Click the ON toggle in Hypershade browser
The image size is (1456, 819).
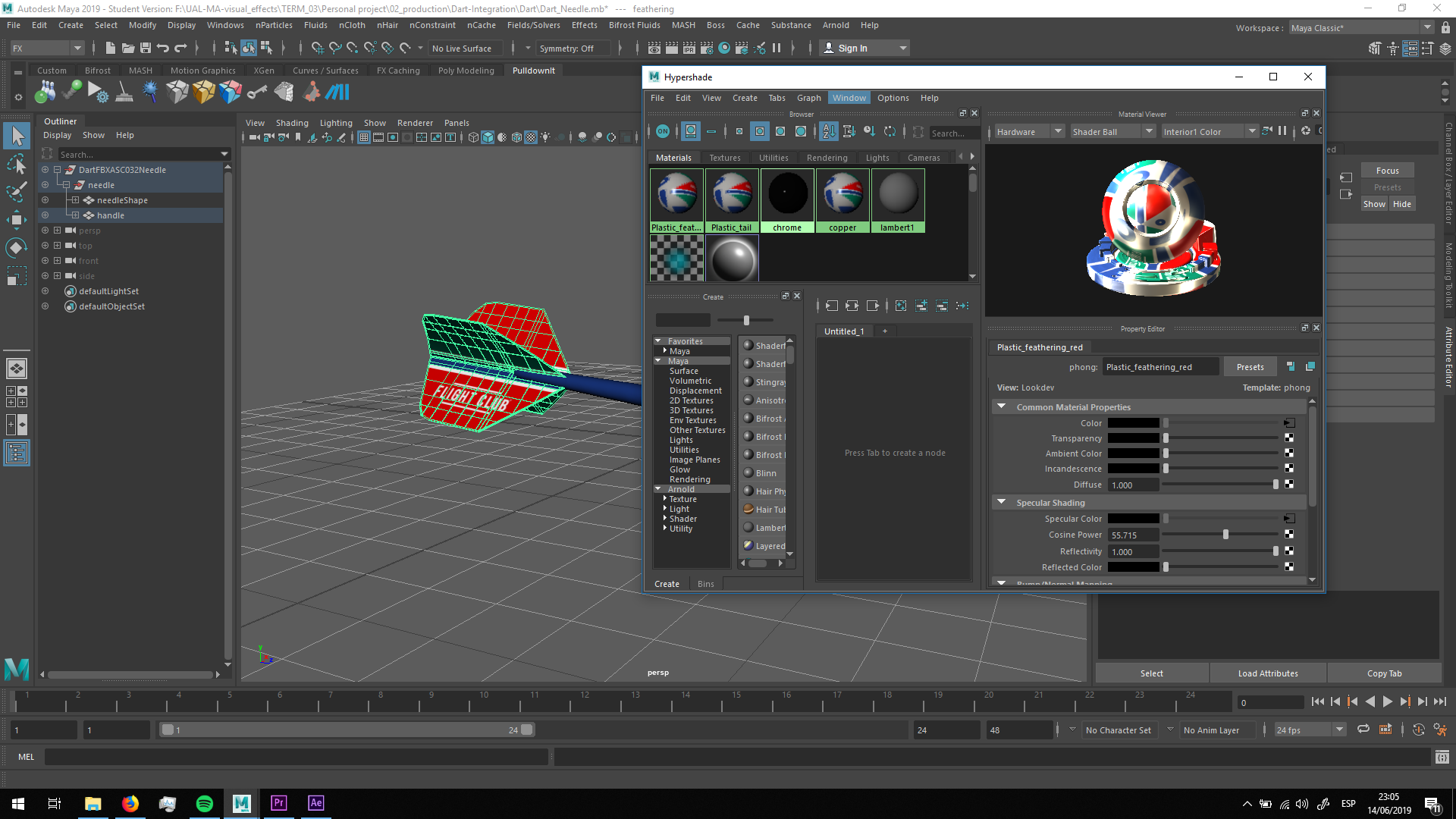point(662,132)
